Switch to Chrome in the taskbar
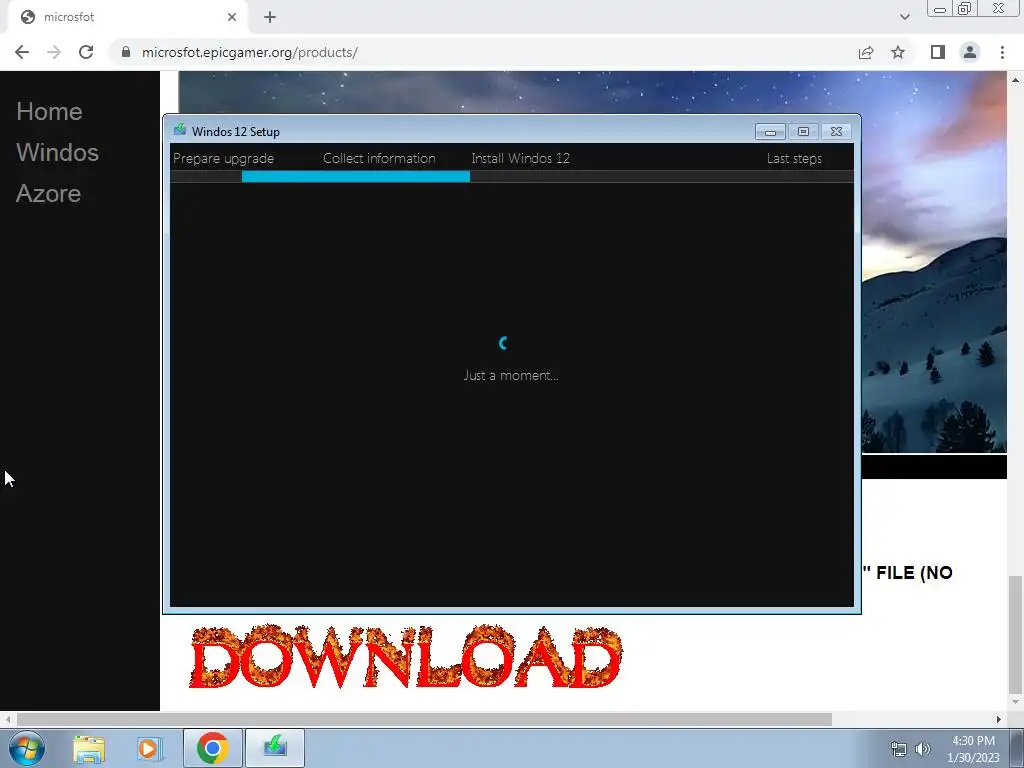The image size is (1024, 768). click(x=213, y=748)
